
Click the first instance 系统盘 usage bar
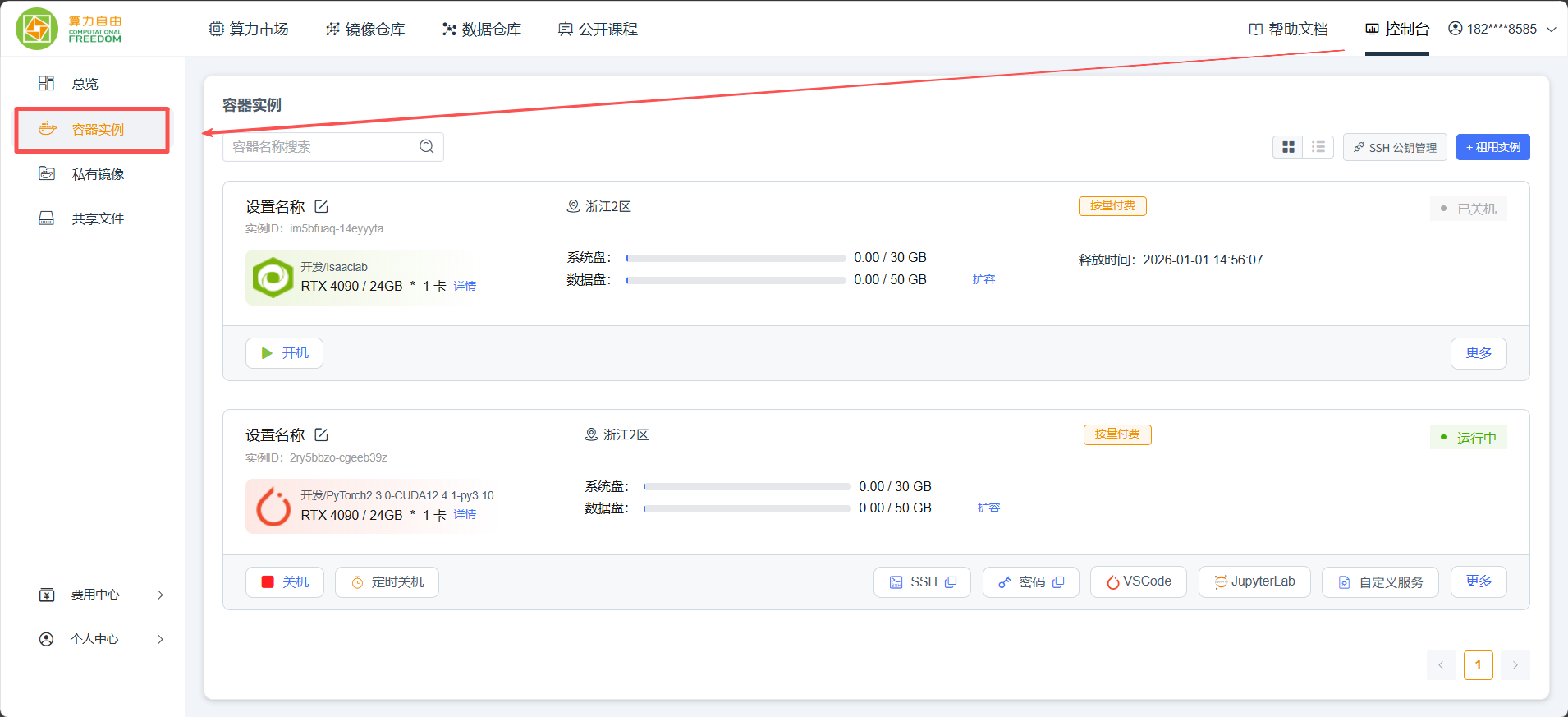(x=736, y=258)
